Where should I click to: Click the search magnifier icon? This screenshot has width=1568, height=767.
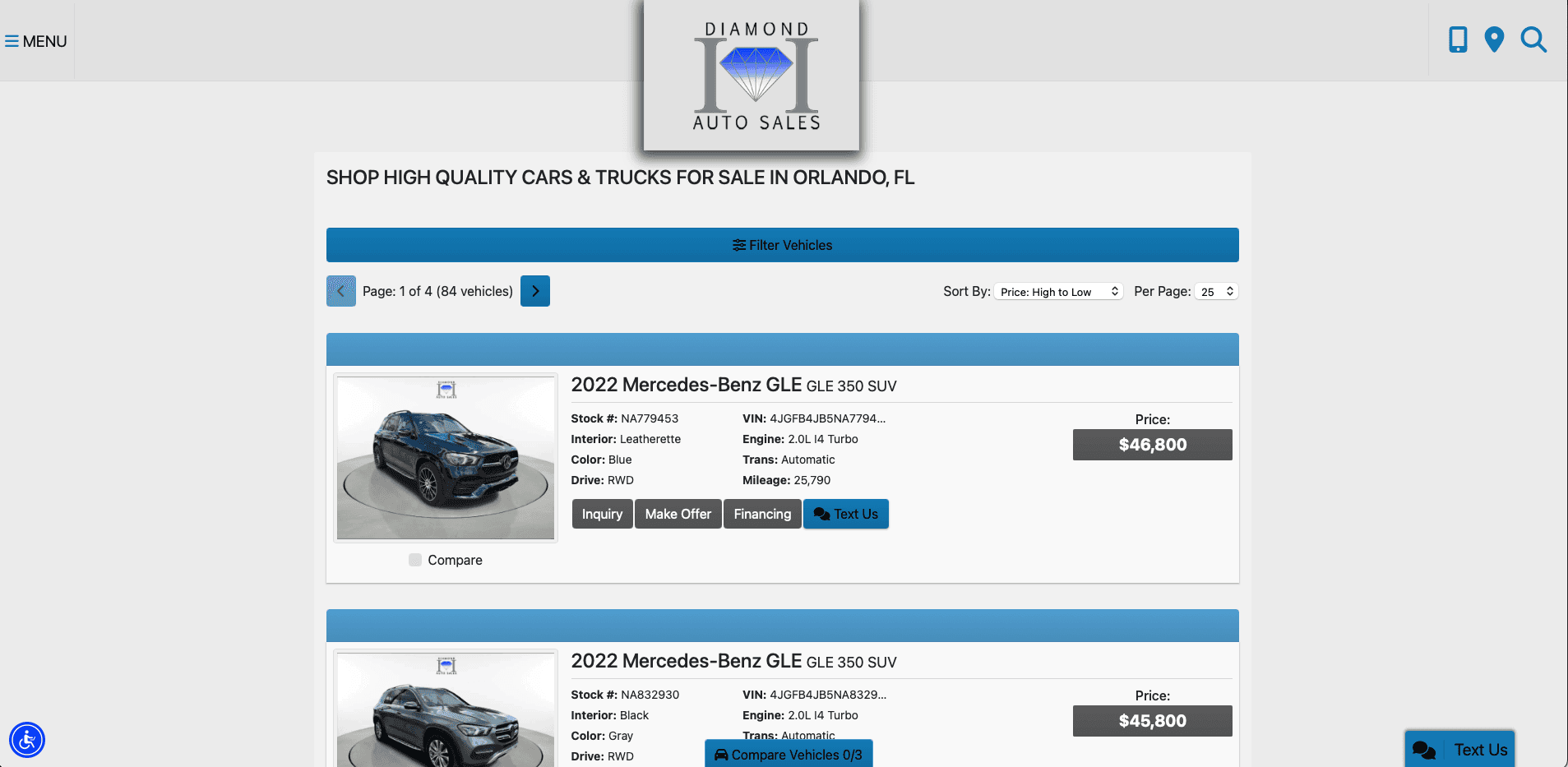(x=1533, y=39)
